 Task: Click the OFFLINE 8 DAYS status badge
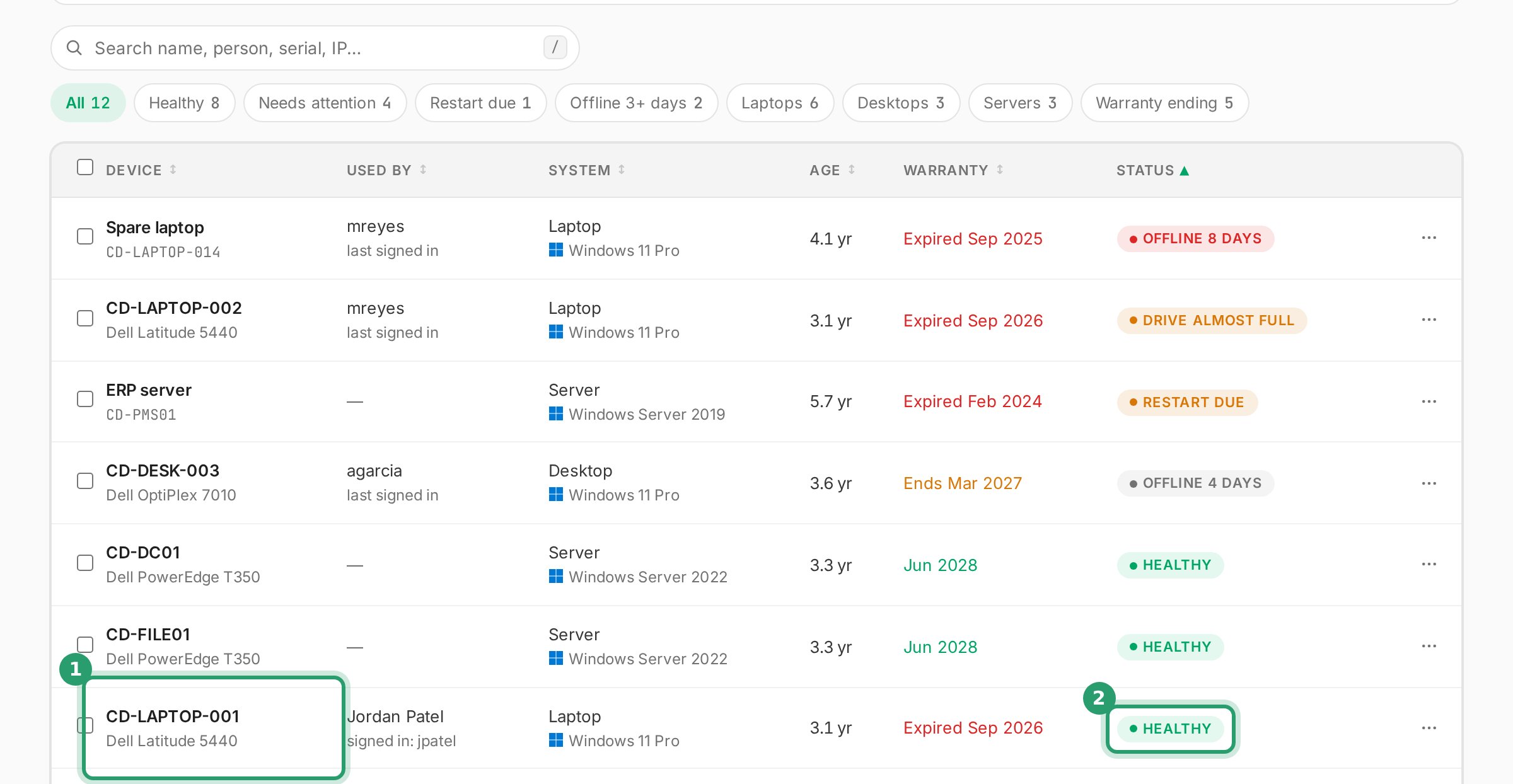[x=1195, y=238]
